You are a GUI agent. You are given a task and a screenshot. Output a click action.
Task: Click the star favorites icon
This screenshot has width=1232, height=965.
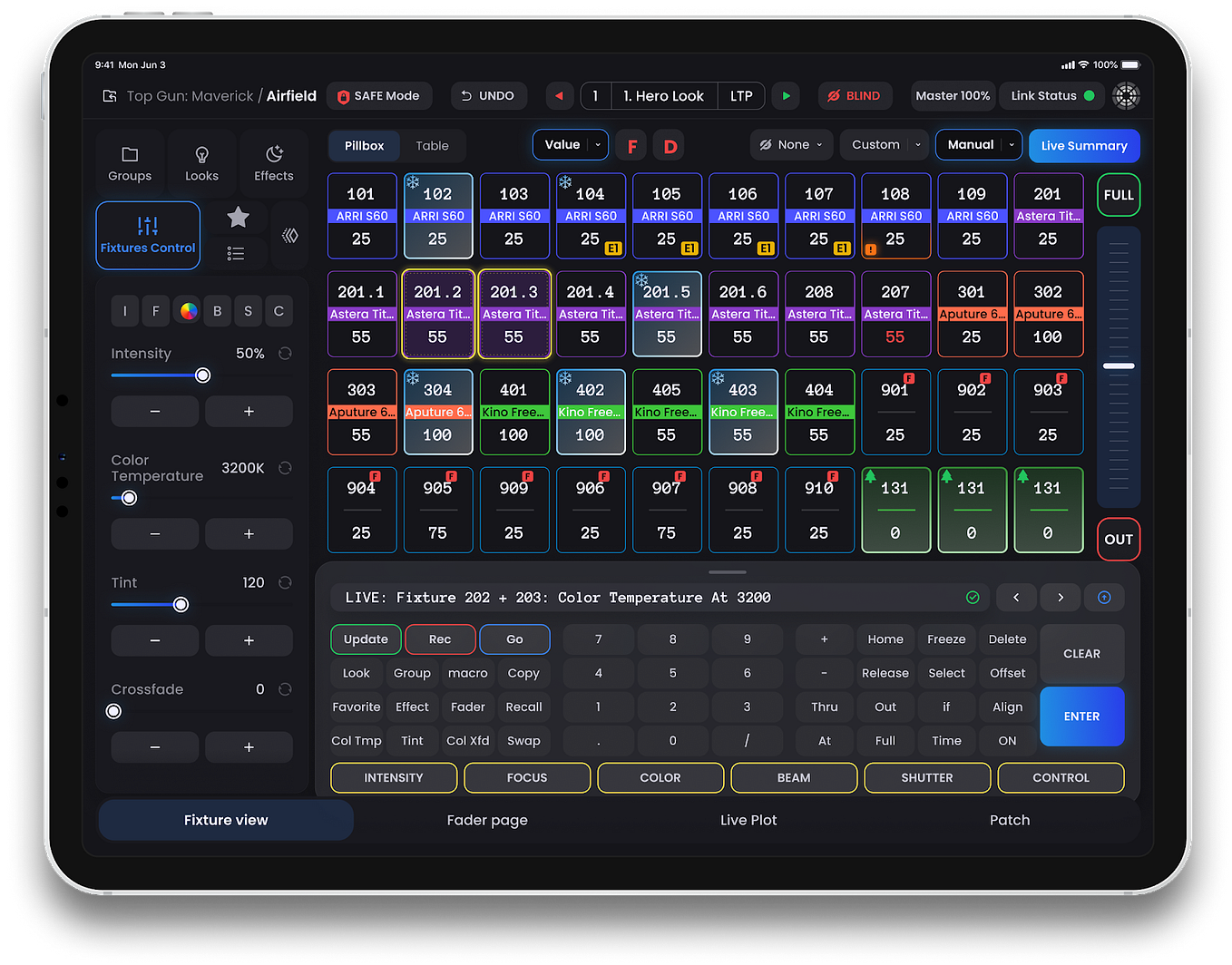click(238, 217)
